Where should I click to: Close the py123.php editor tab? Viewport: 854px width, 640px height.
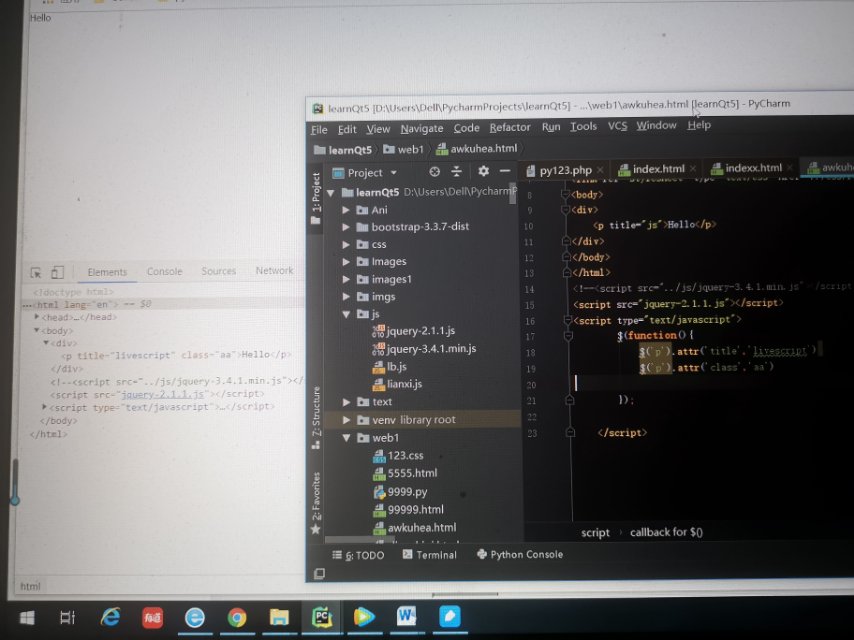pyautogui.click(x=600, y=170)
